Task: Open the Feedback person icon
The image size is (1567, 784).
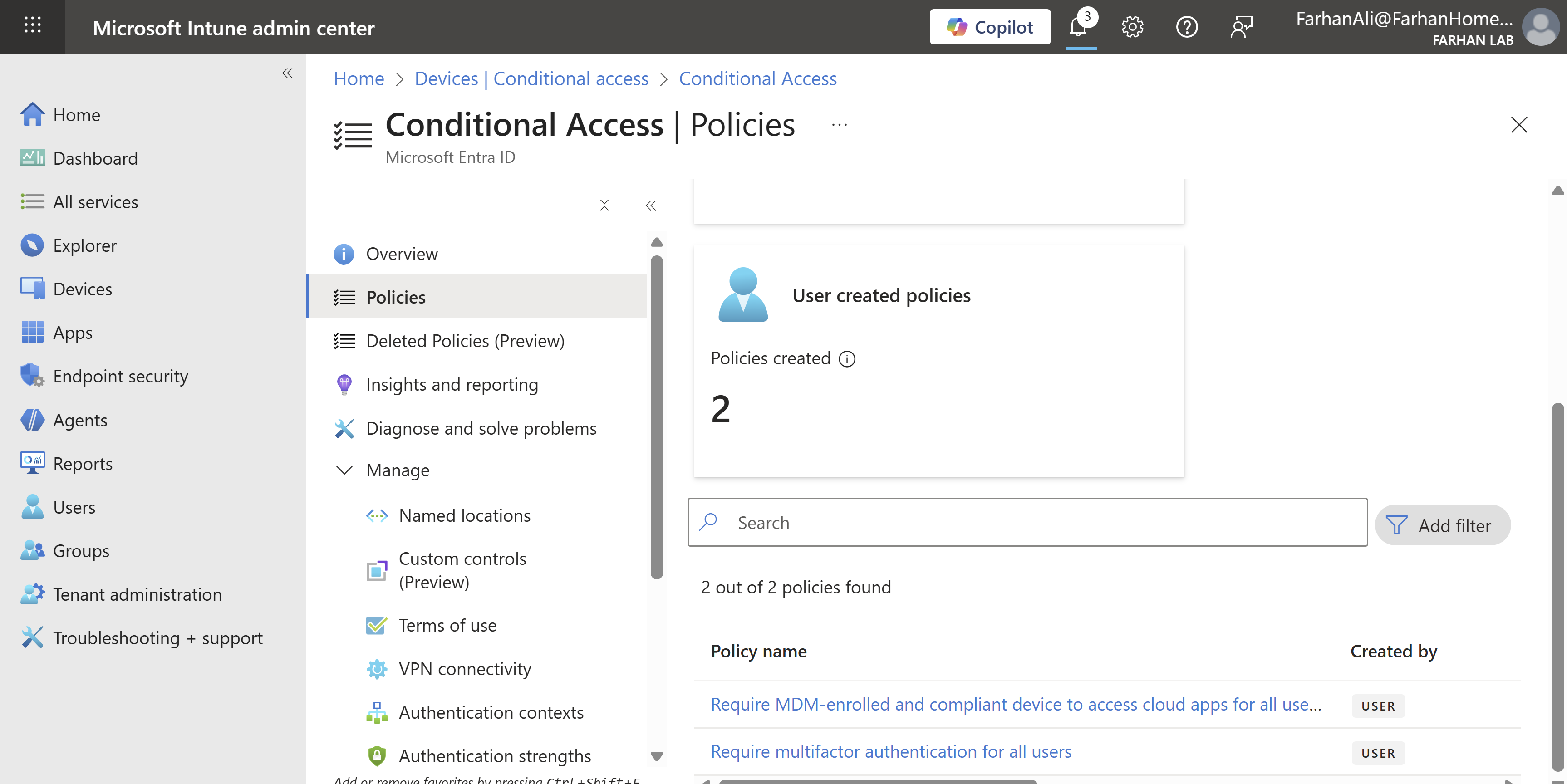Action: [x=1241, y=27]
